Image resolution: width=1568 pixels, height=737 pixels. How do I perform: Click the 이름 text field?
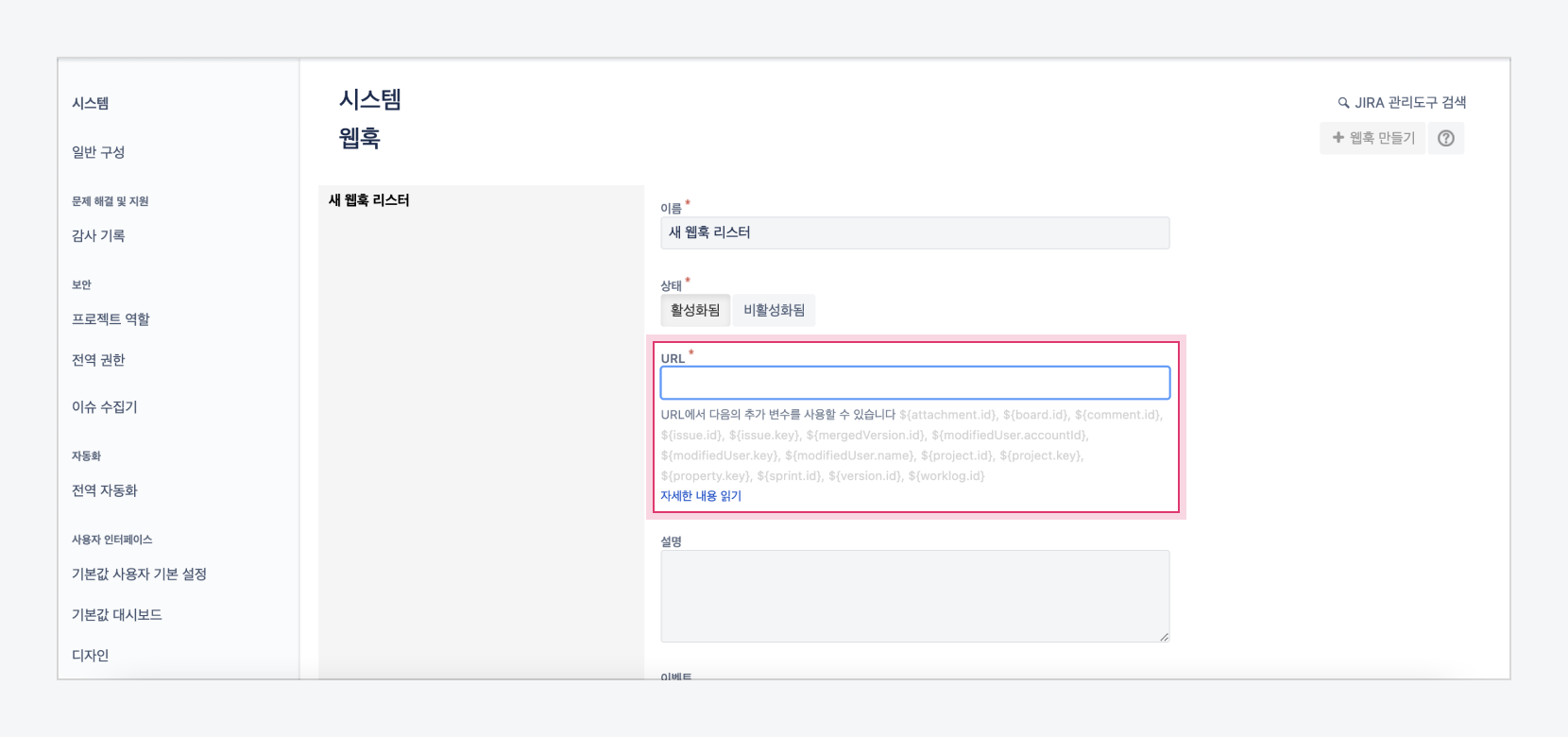tap(914, 232)
